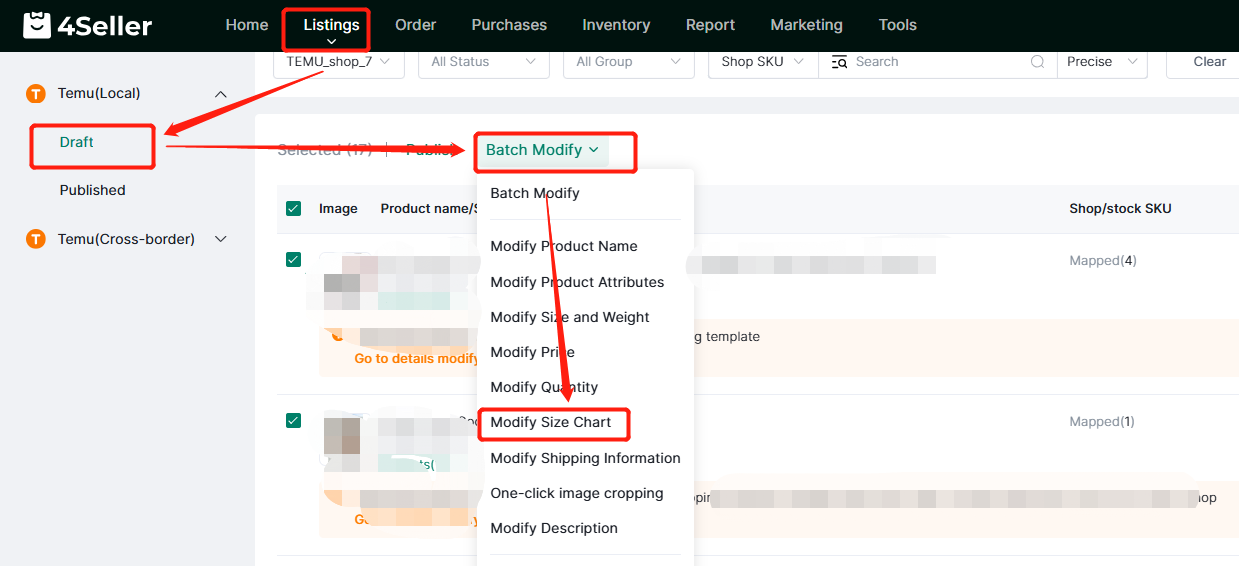Click the search list icon before Search
This screenshot has height=566, width=1239.
(837, 62)
